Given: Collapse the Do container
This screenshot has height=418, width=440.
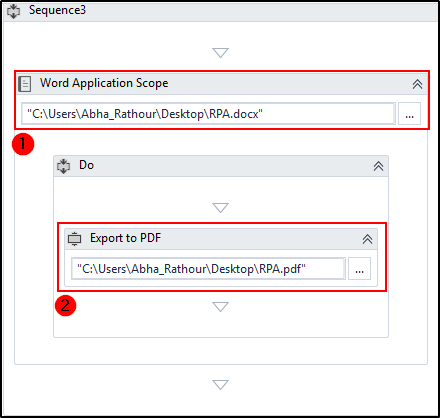Looking at the screenshot, I should (378, 166).
